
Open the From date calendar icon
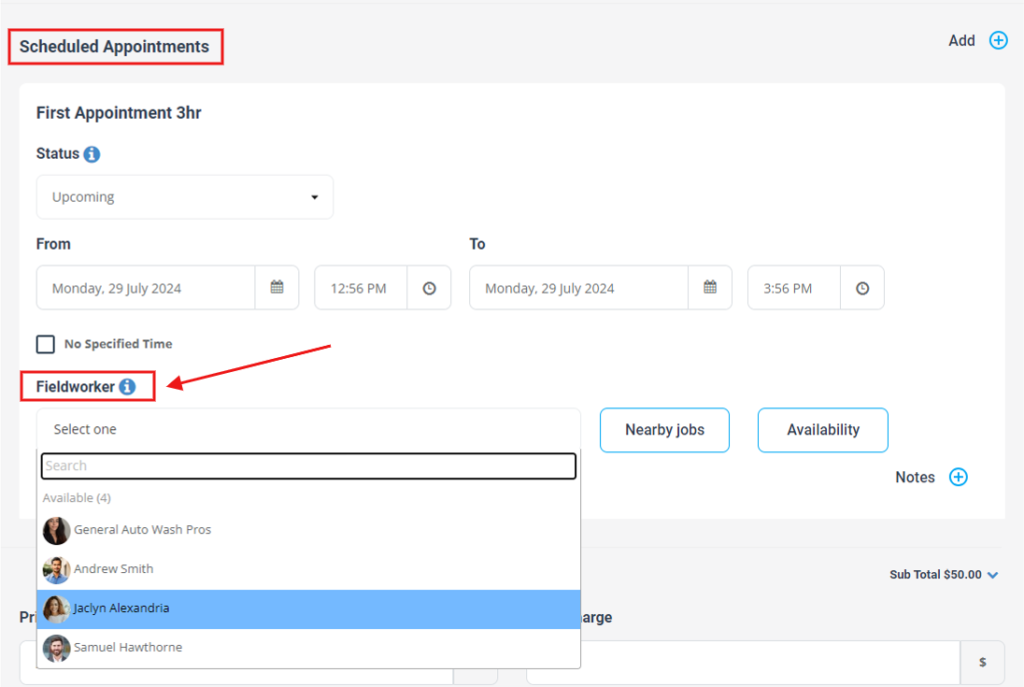(x=277, y=287)
